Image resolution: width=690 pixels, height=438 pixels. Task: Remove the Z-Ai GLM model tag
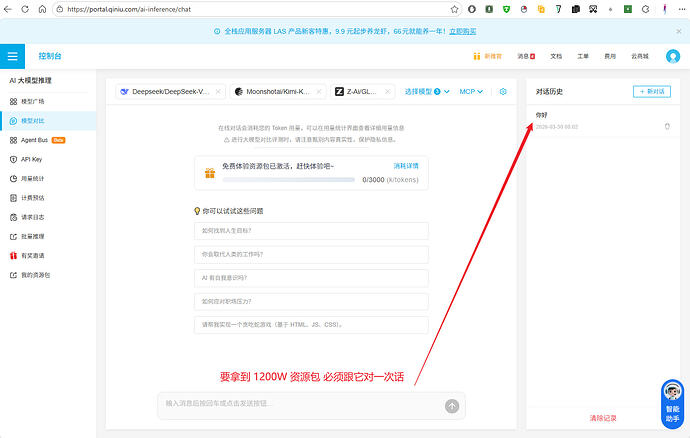coord(389,92)
